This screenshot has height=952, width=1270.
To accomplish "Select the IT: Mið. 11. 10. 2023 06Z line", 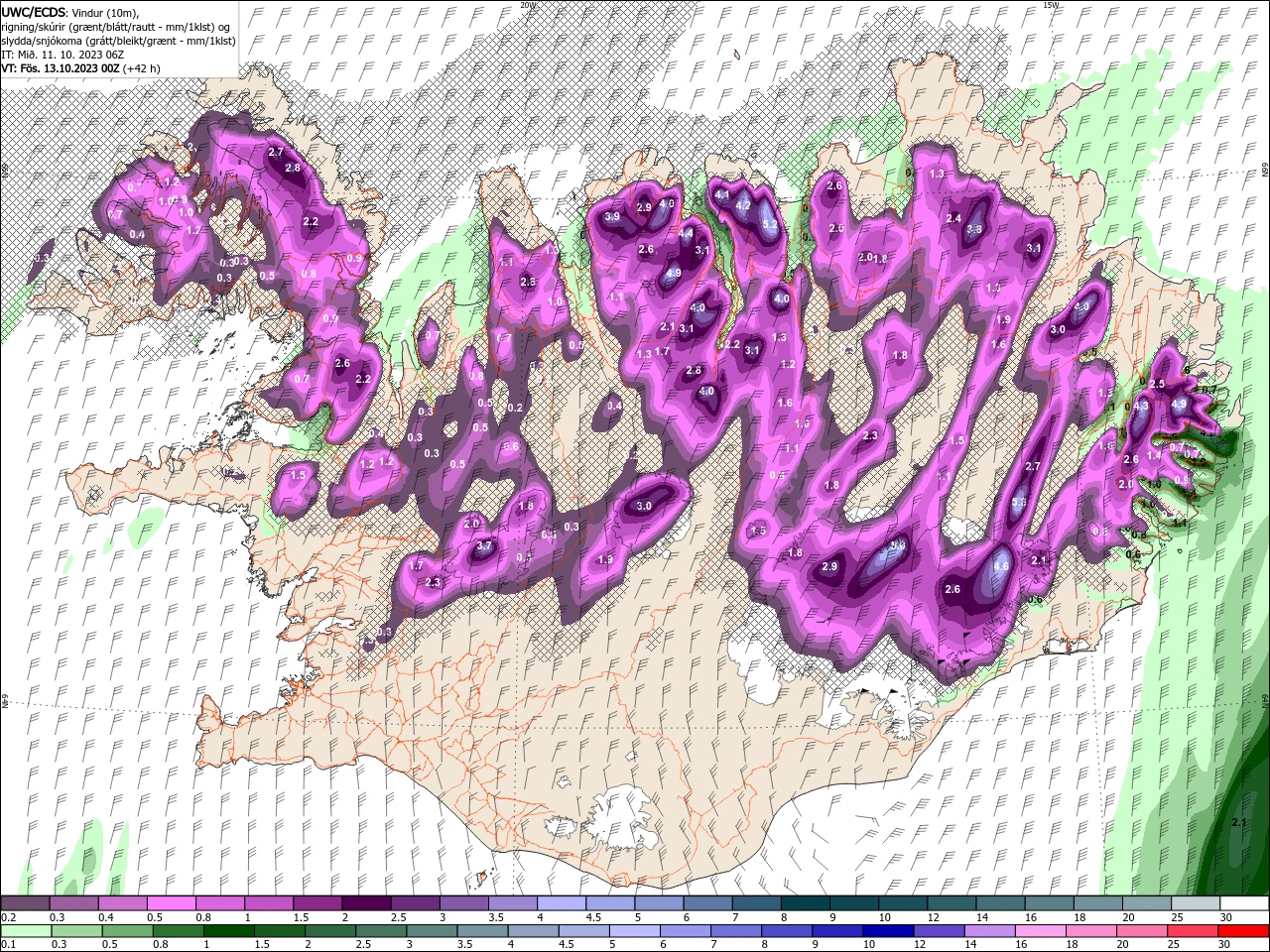I will [x=63, y=54].
